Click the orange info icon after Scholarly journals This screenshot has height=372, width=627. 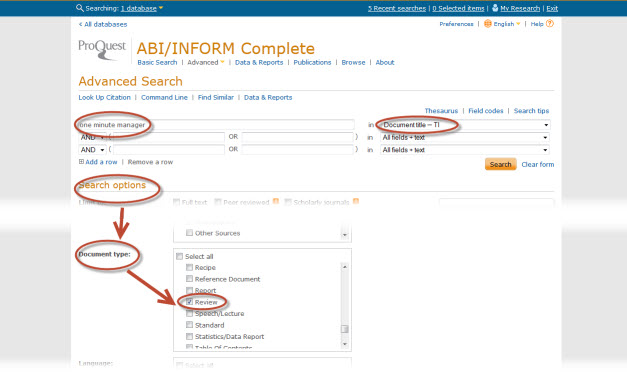(356, 201)
